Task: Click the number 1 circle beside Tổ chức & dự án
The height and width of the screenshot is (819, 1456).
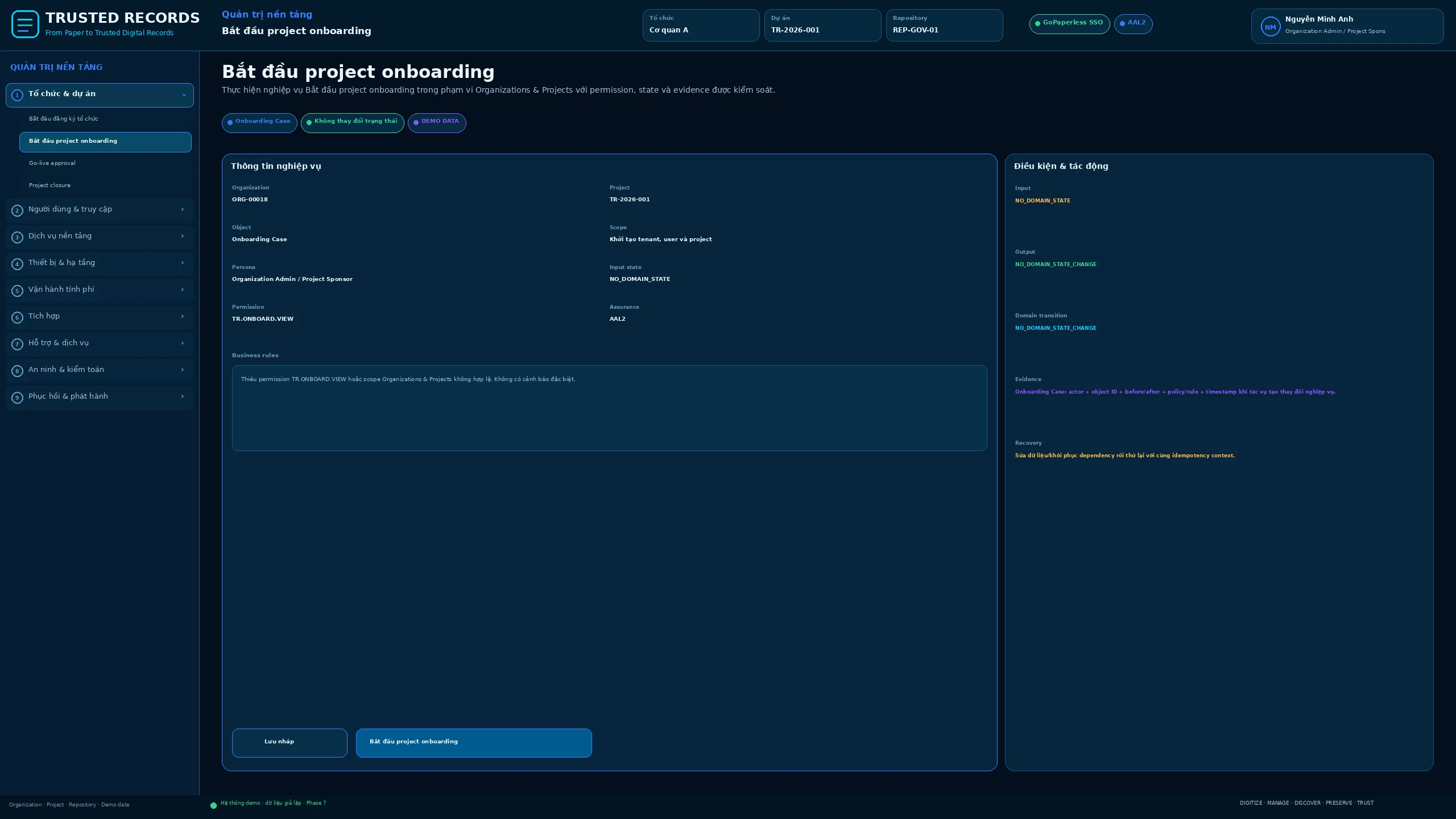Action: [x=17, y=95]
